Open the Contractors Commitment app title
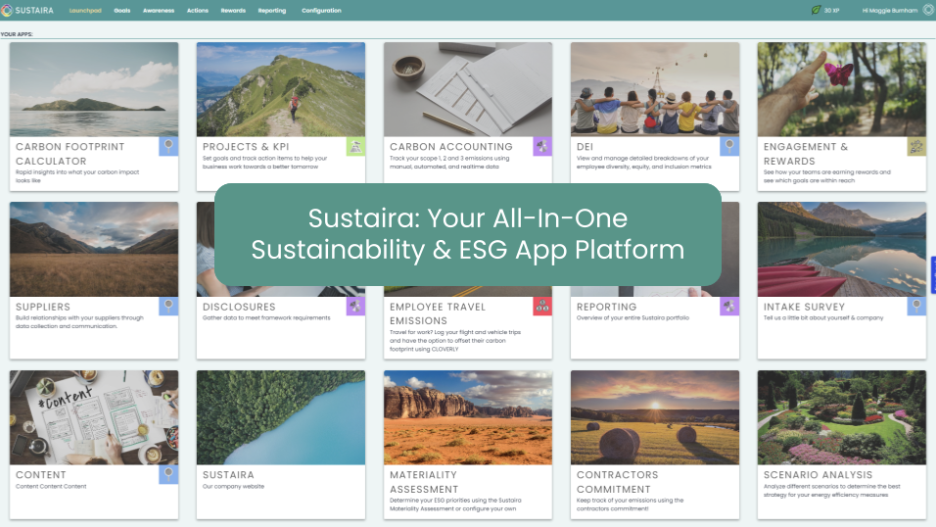 617,482
